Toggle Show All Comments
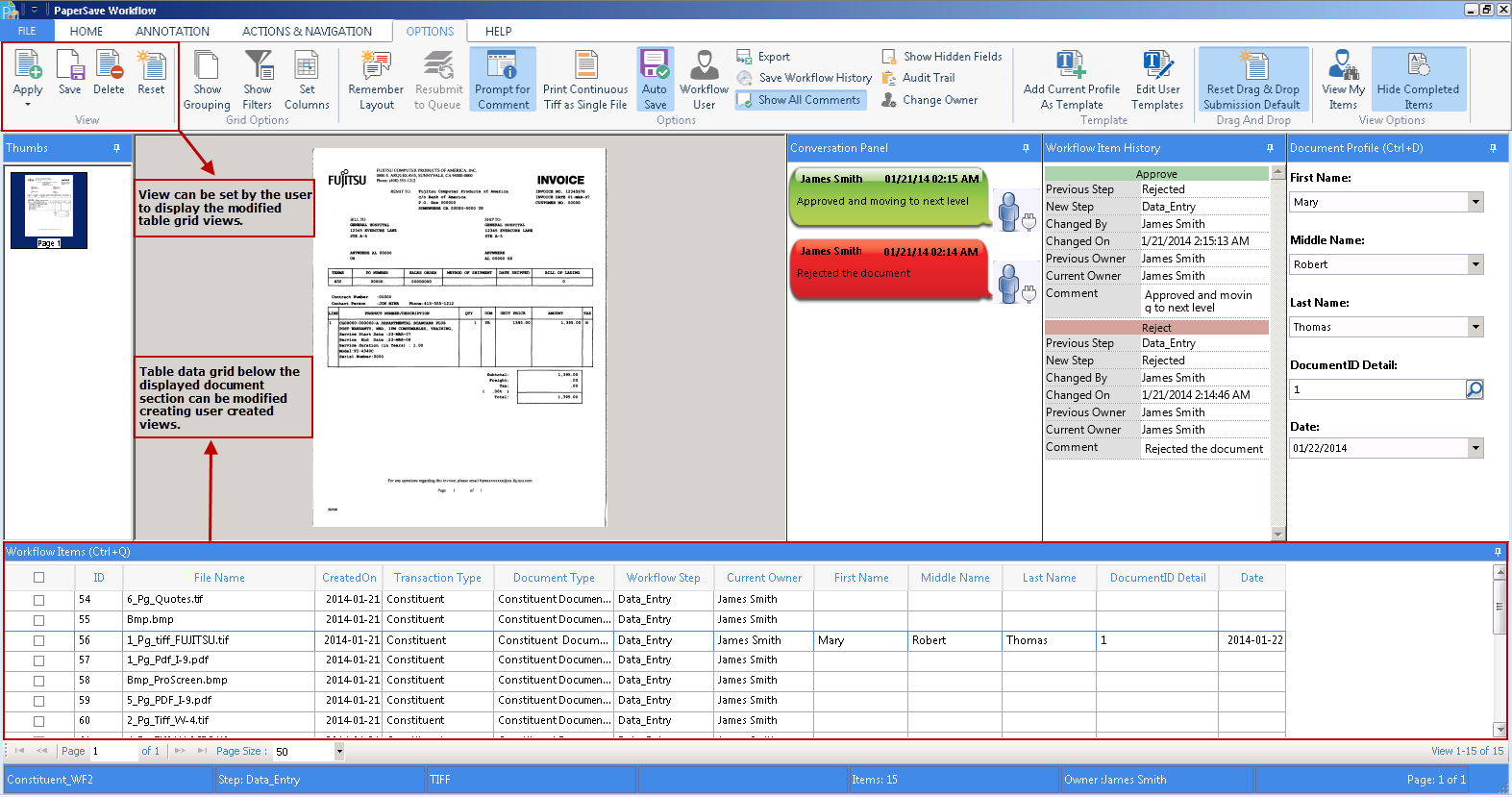Viewport: 1512px width, 797px height. click(x=800, y=100)
